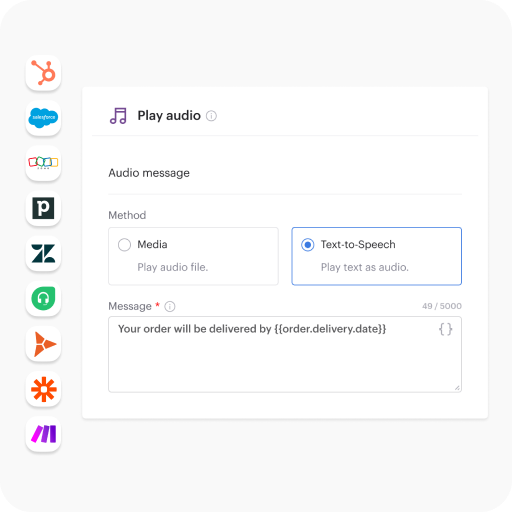Viewport: 512px width, 512px height.
Task: Choose the Pipedrive integration icon
Action: pyautogui.click(x=43, y=208)
